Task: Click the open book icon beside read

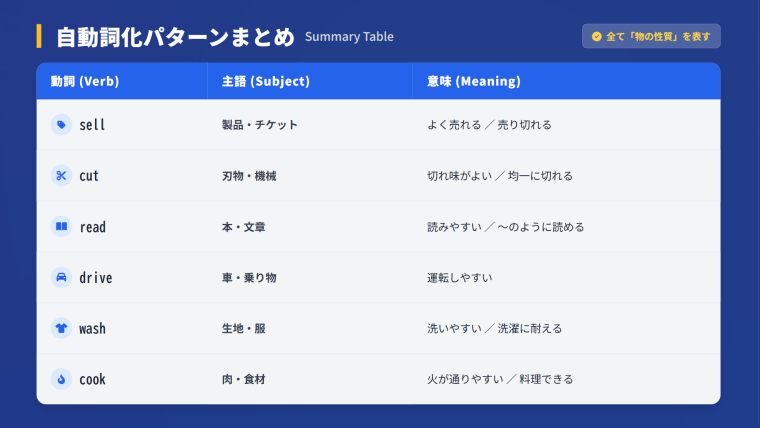Action: tap(61, 227)
